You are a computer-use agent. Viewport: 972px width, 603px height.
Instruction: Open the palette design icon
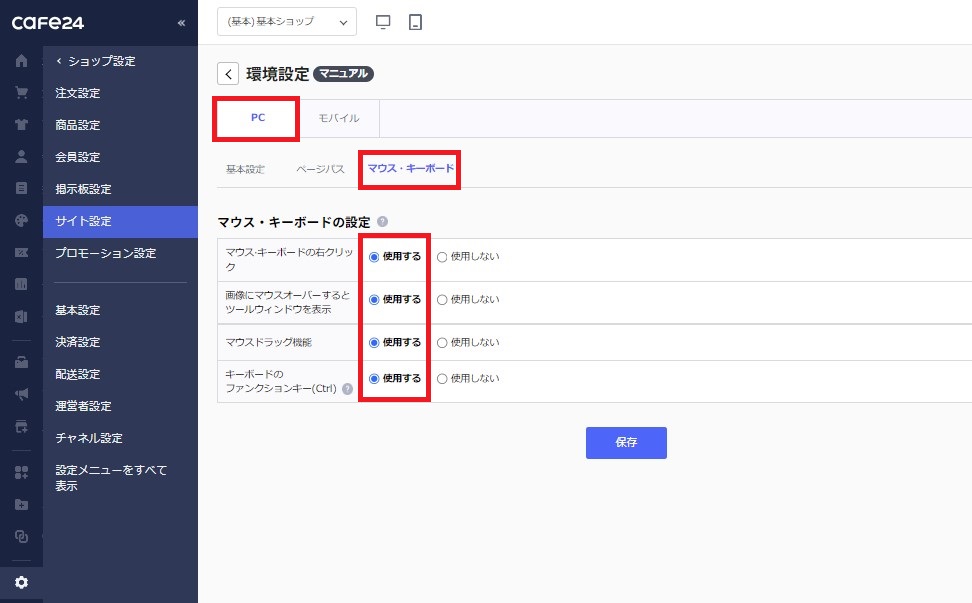pyautogui.click(x=21, y=221)
